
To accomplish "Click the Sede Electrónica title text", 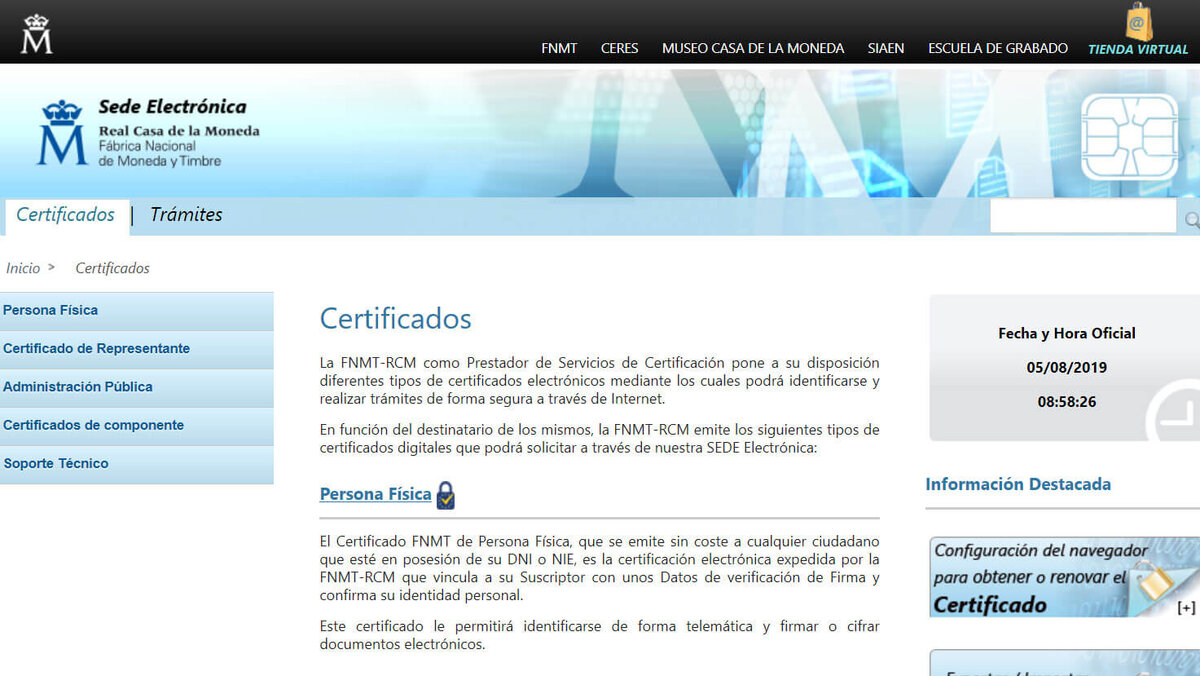I will (x=172, y=107).
